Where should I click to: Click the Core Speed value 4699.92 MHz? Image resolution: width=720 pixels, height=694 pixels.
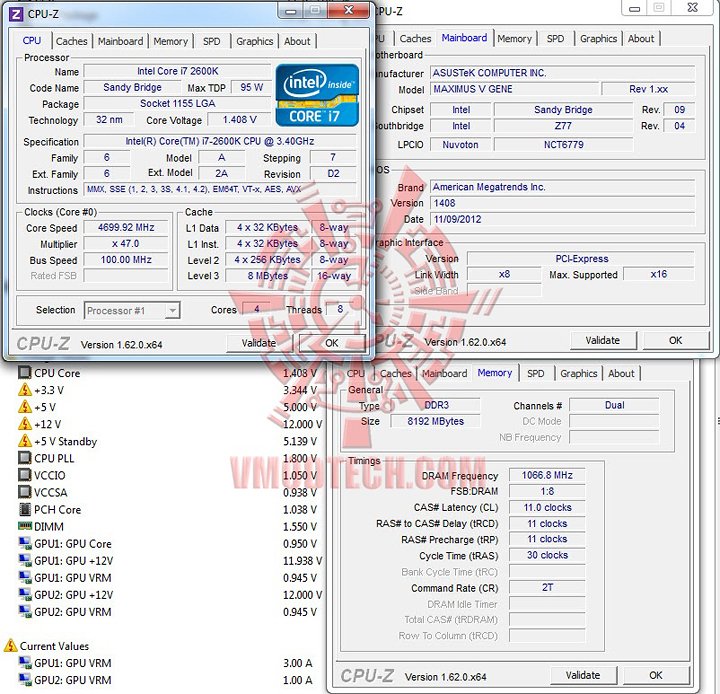click(x=126, y=228)
